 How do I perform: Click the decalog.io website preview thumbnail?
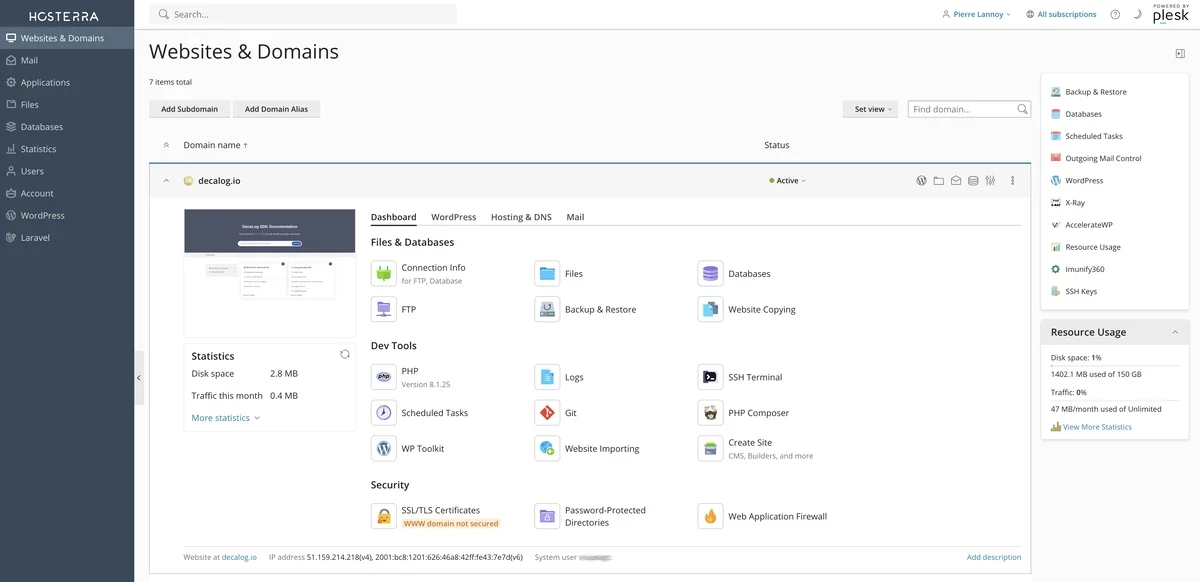pyautogui.click(x=270, y=273)
